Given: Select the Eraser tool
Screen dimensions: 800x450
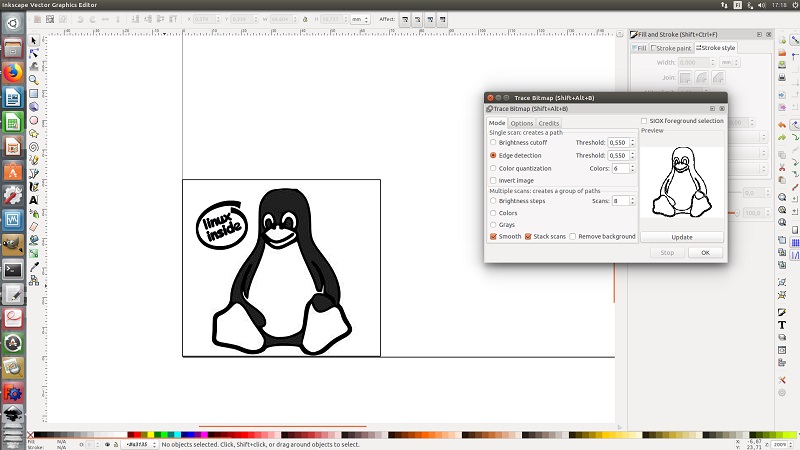Looking at the screenshot, I should (34, 227).
